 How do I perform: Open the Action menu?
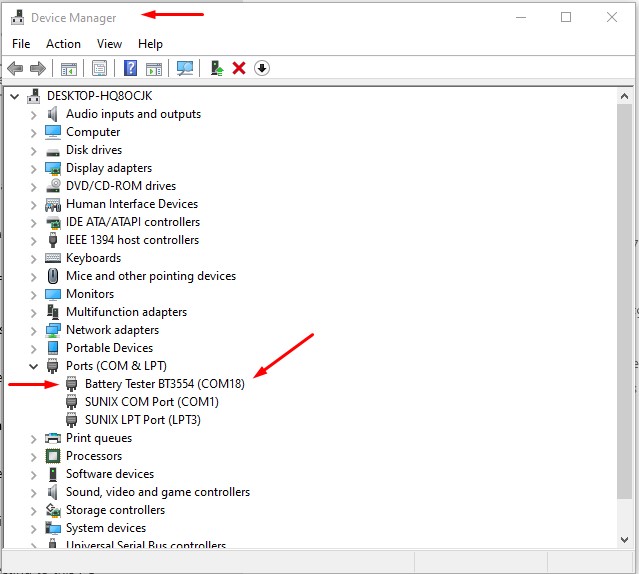tap(63, 44)
